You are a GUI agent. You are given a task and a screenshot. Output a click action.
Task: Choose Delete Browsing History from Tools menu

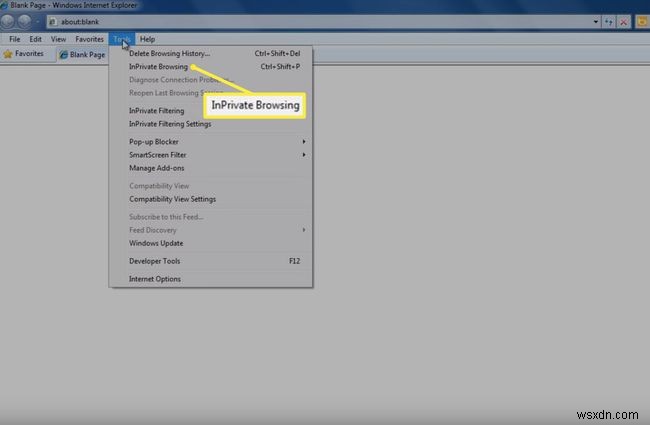click(x=211, y=53)
